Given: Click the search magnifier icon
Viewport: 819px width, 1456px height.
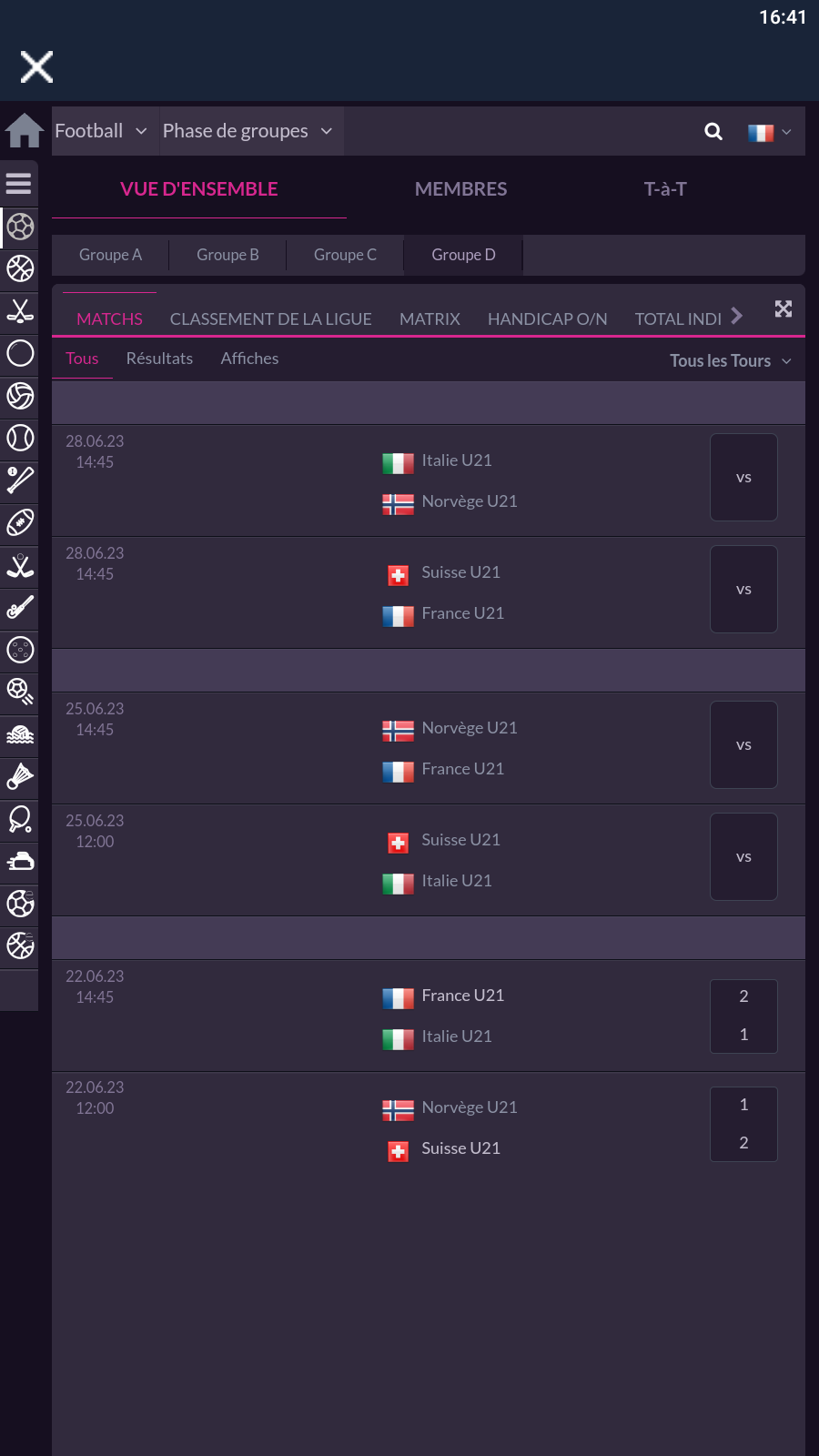Looking at the screenshot, I should pyautogui.click(x=713, y=132).
